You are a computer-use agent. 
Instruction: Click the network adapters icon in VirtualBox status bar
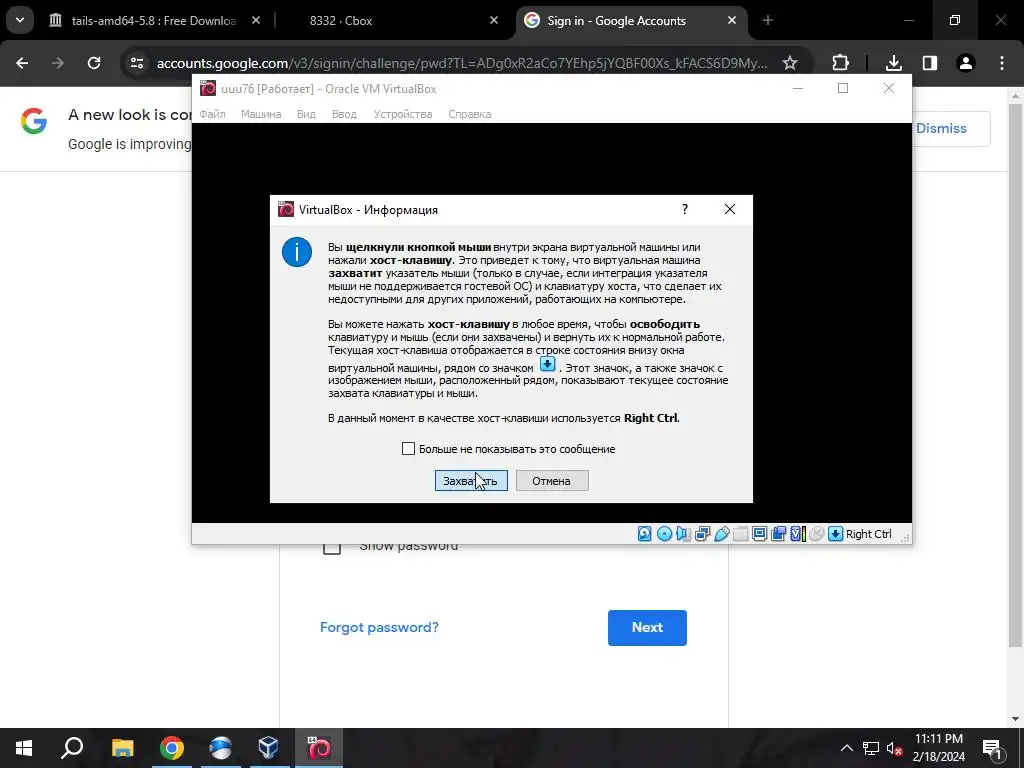coord(703,534)
